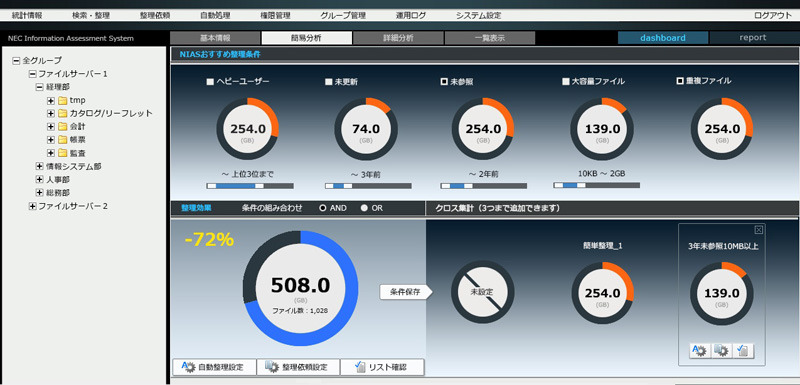Click the リスト確認 button
Screen dimensions: 800x385
click(382, 367)
